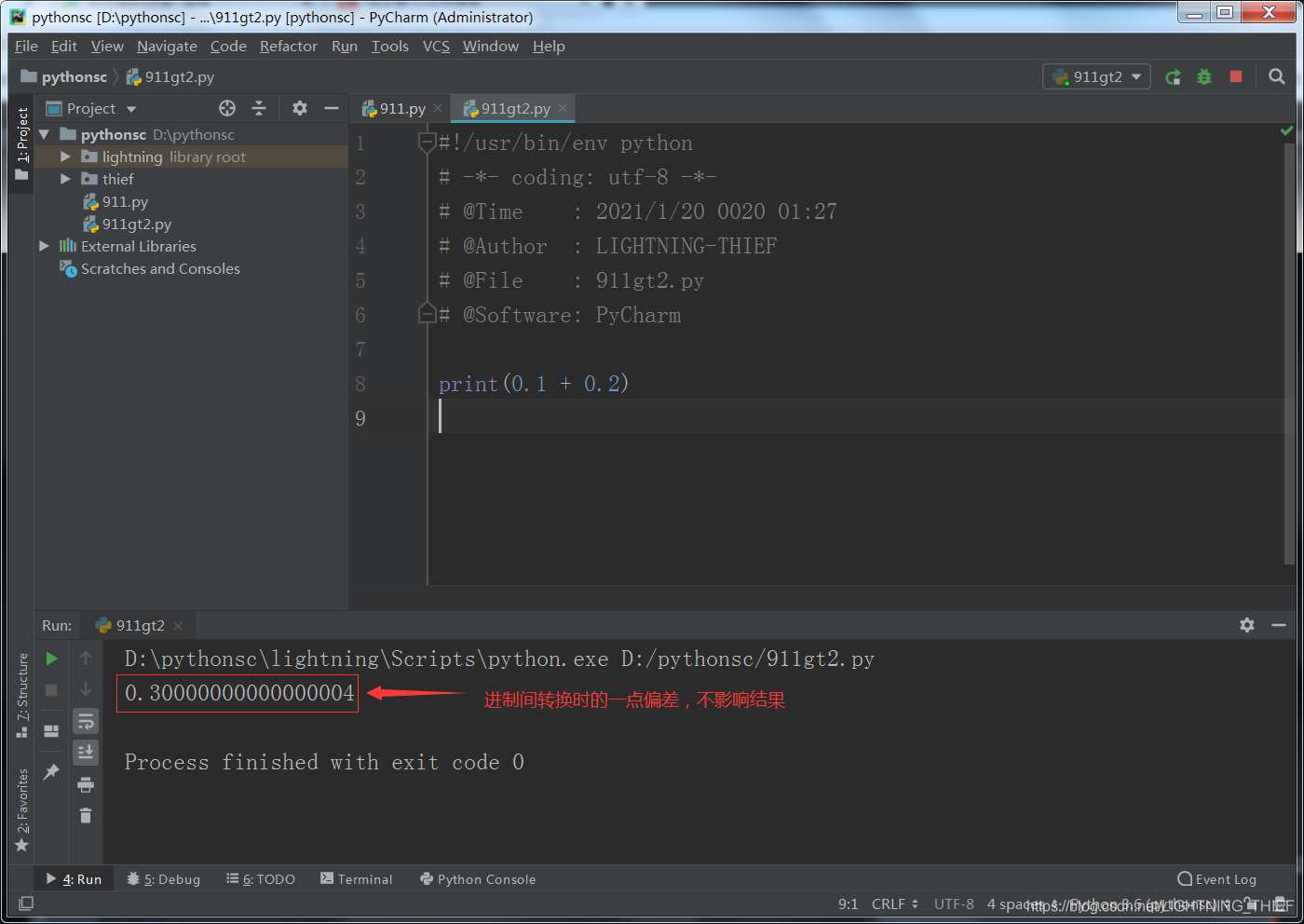Open the Python Console tool window
Viewport: 1304px width, 924px height.
pyautogui.click(x=478, y=879)
